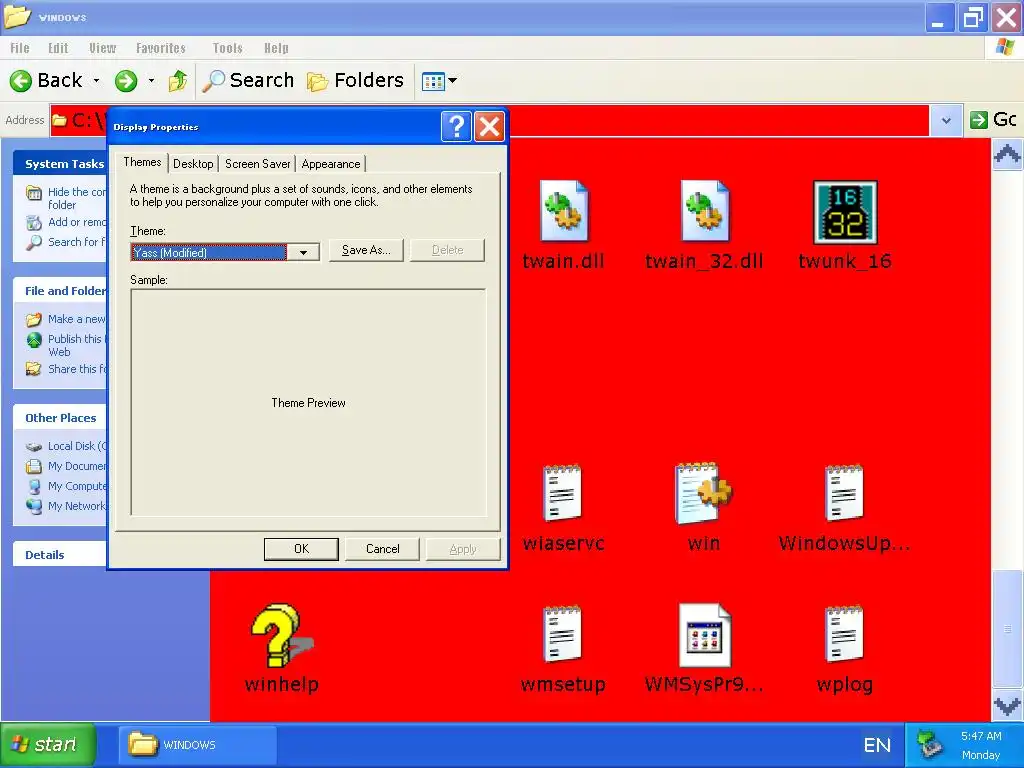This screenshot has width=1024, height=768.
Task: Click the taskbar clock 5:47 AM
Action: coord(981,736)
